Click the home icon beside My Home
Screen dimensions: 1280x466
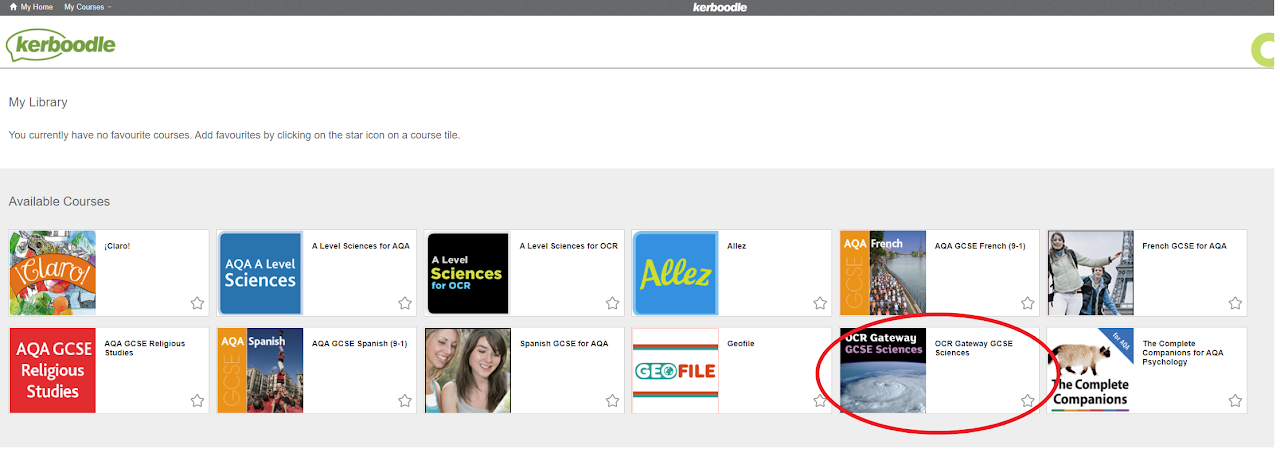coord(13,7)
